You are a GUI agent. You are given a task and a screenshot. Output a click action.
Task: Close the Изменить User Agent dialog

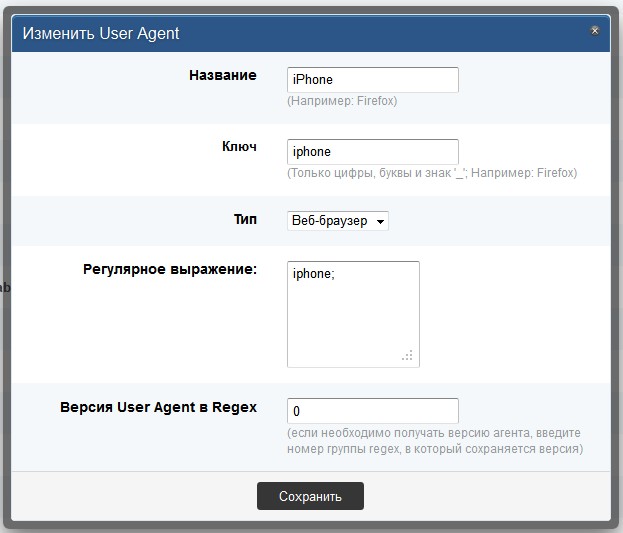point(594,31)
